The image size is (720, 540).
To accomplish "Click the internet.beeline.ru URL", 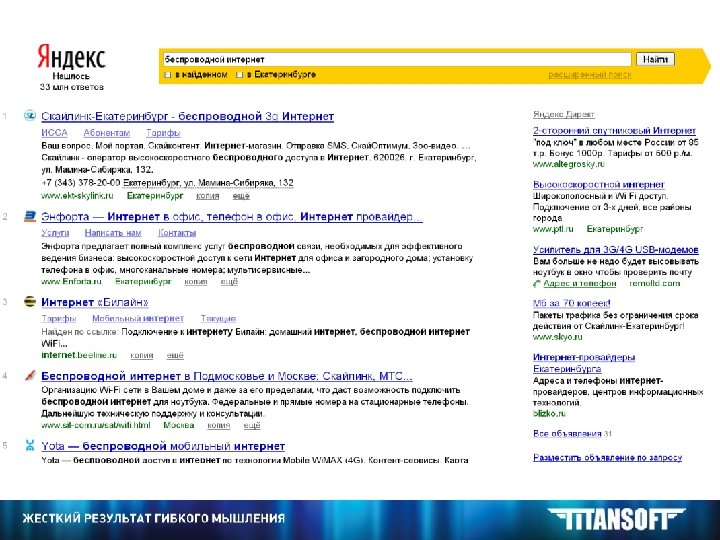I will (79, 355).
